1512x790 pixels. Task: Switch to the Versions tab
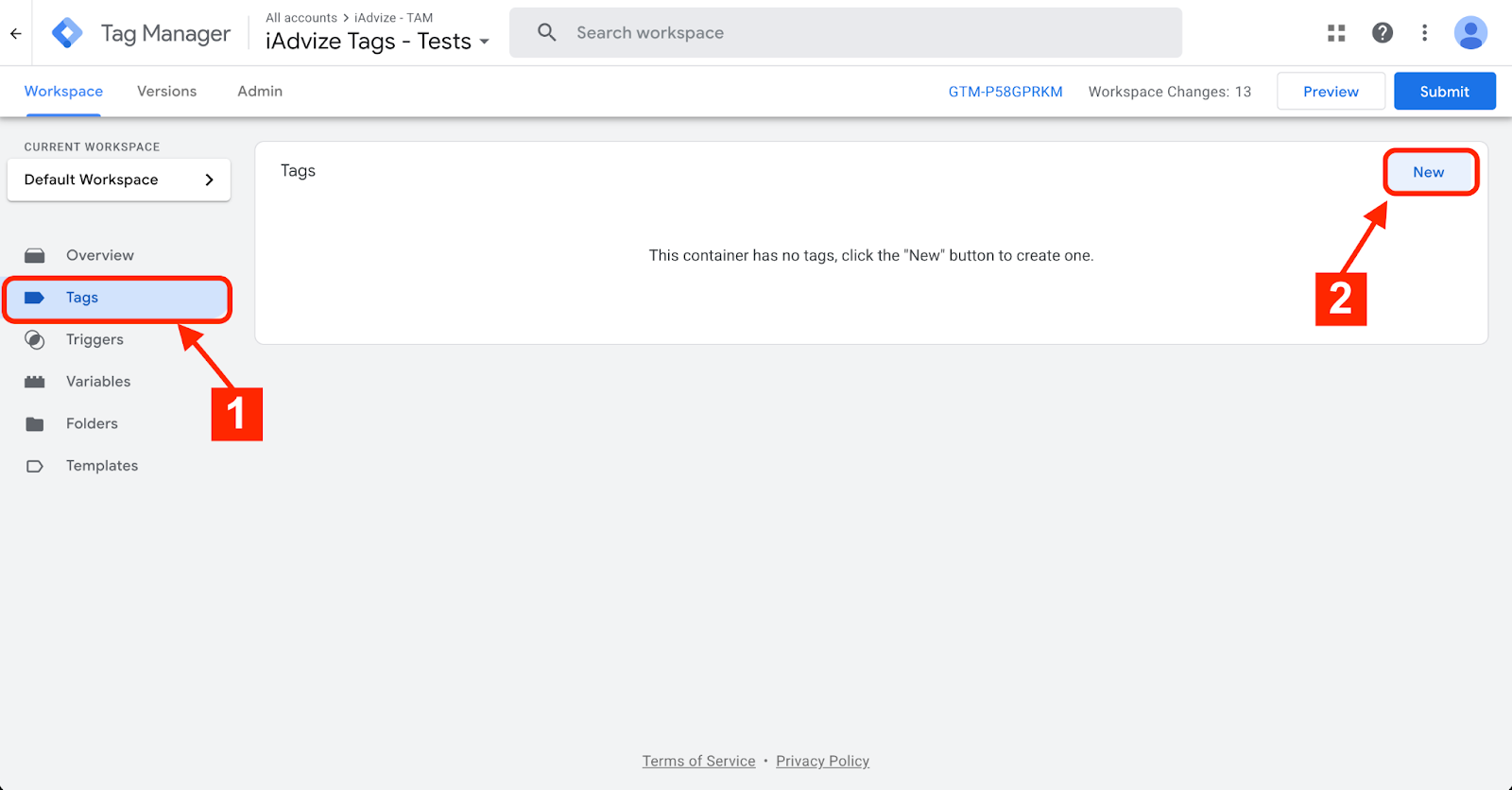[166, 92]
